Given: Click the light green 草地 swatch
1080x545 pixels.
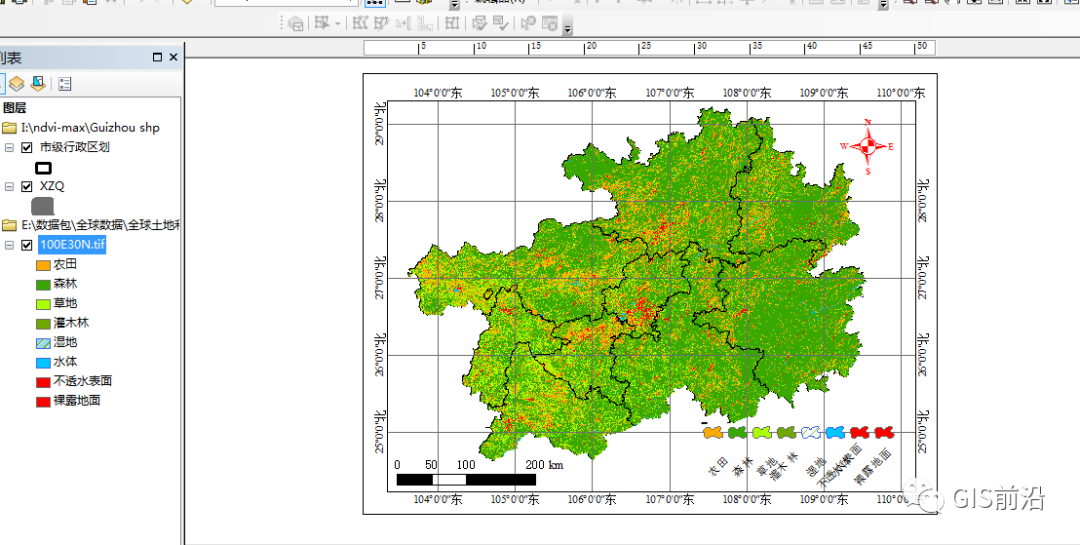Looking at the screenshot, I should 43,303.
